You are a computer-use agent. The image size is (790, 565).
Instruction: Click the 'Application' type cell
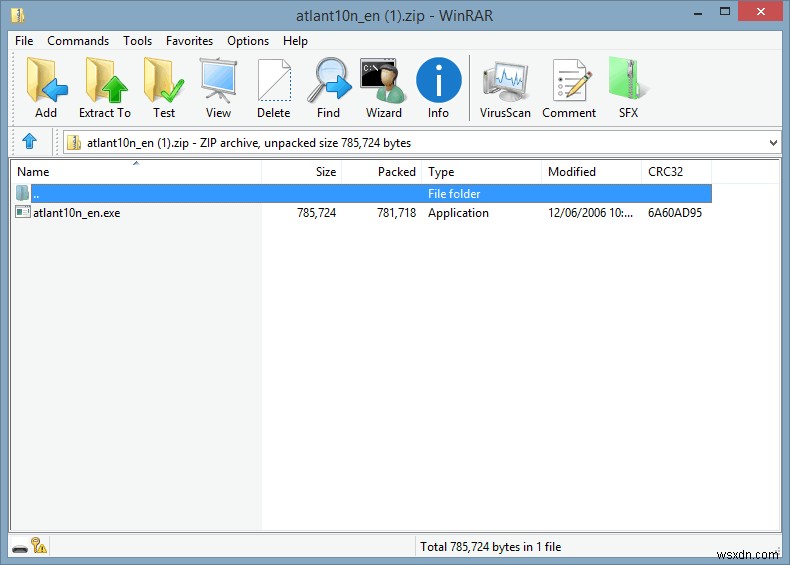click(x=458, y=213)
